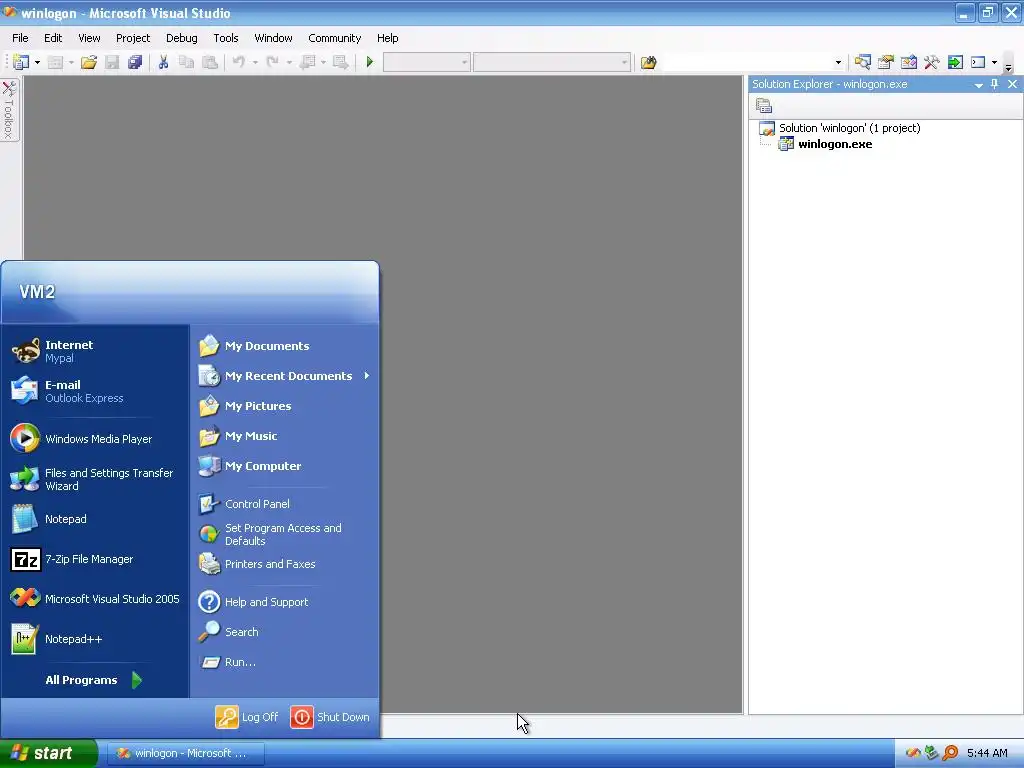Expand the collapsed Toolbox side tab
Viewport: 1024px width, 768px height.
tap(9, 109)
